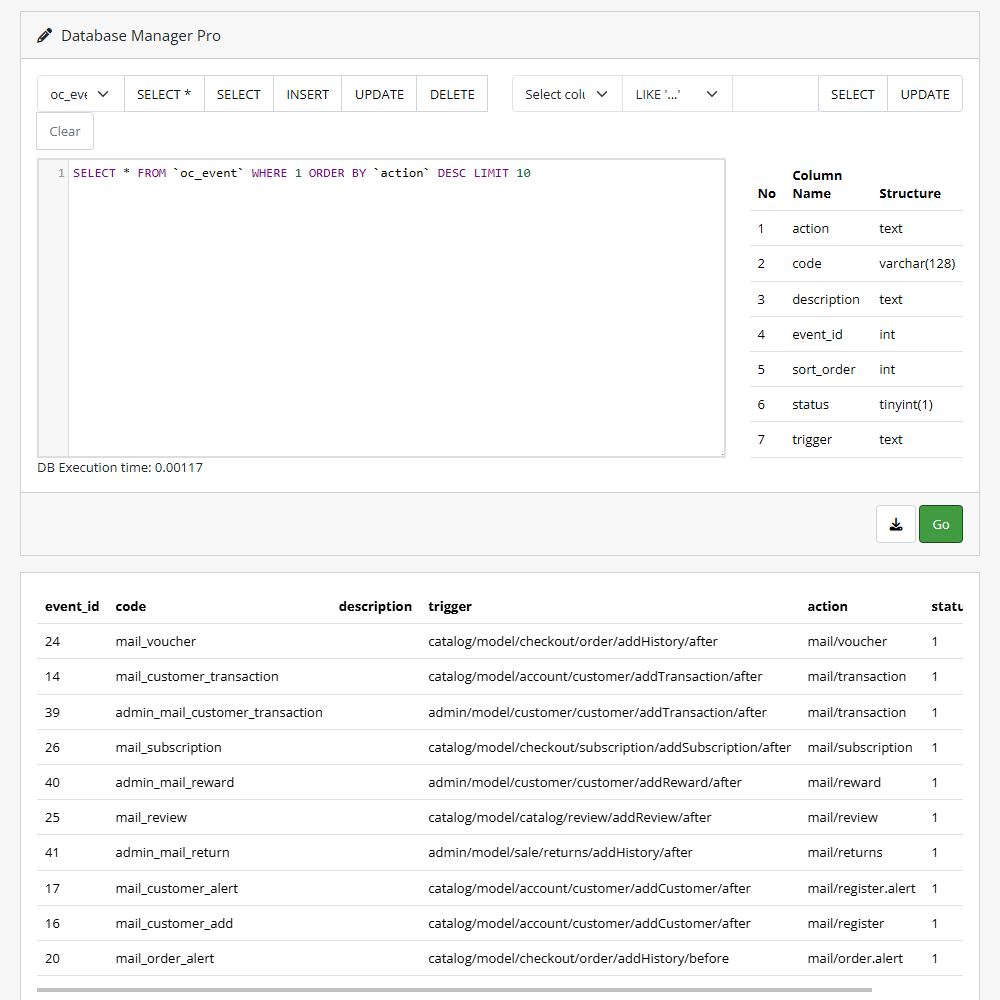
Task: Expand the Select column dropdown
Action: (566, 94)
